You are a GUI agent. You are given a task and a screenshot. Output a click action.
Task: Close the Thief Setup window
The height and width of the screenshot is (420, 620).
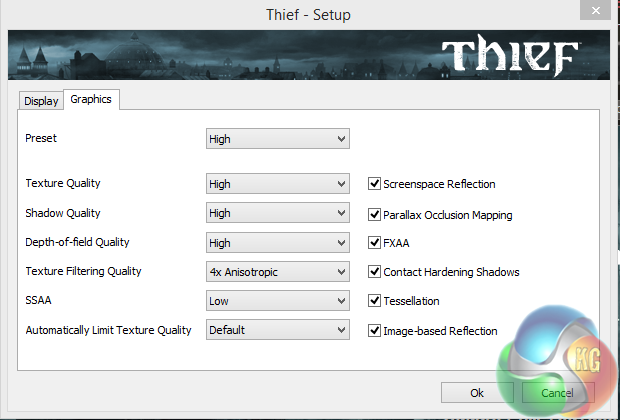click(x=596, y=10)
